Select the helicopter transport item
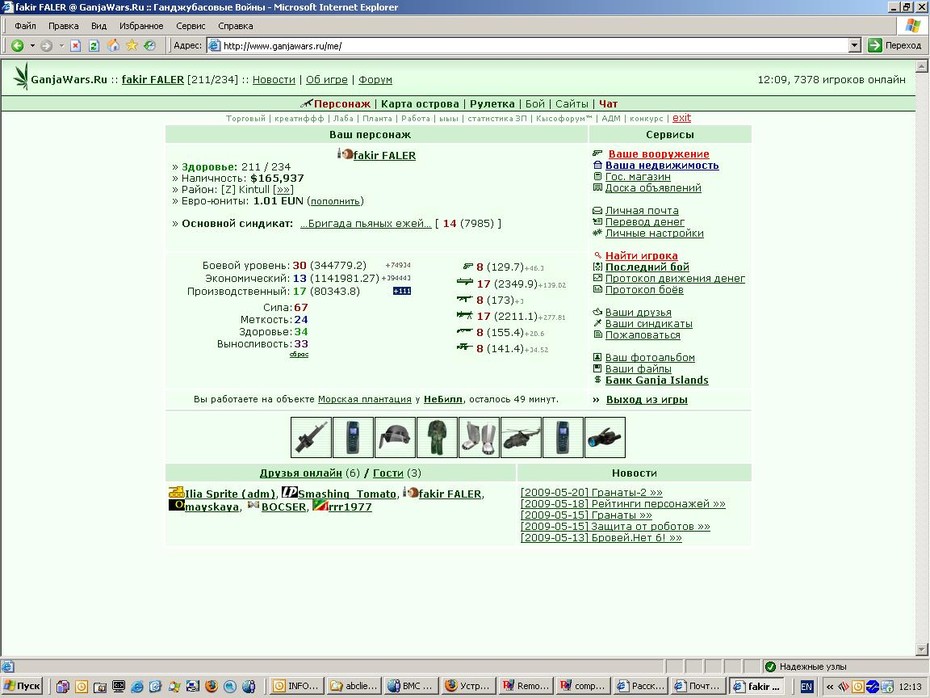 521,438
